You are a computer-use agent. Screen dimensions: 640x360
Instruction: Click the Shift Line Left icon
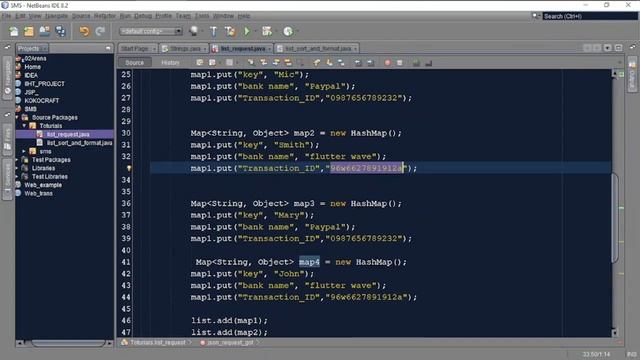click(358, 62)
